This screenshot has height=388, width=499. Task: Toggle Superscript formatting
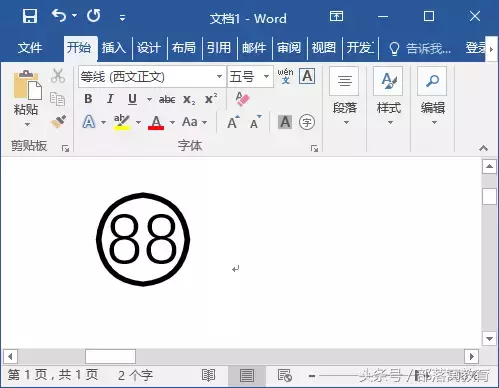[211, 99]
